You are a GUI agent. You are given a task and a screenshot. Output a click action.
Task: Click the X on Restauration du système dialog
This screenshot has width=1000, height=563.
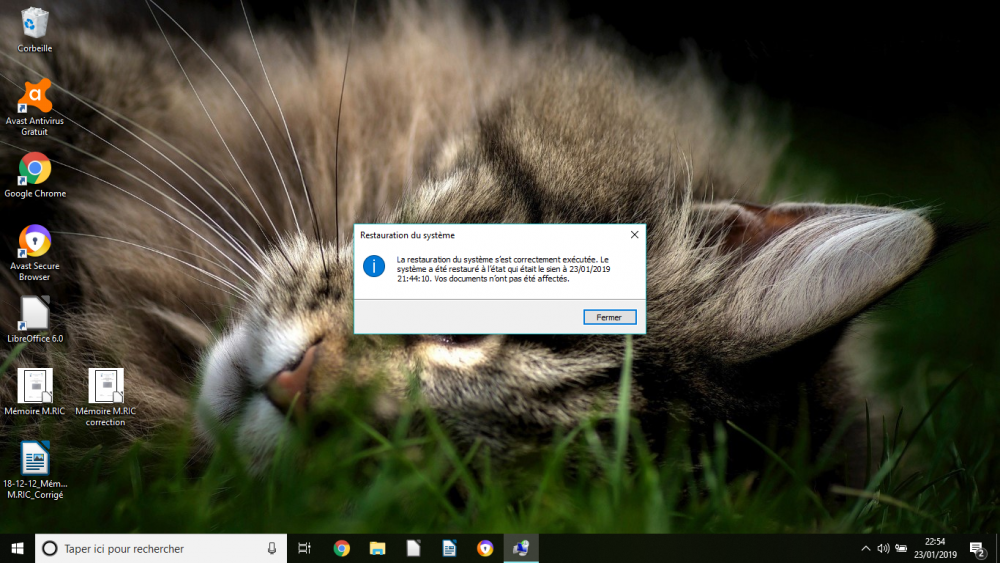[x=635, y=235]
